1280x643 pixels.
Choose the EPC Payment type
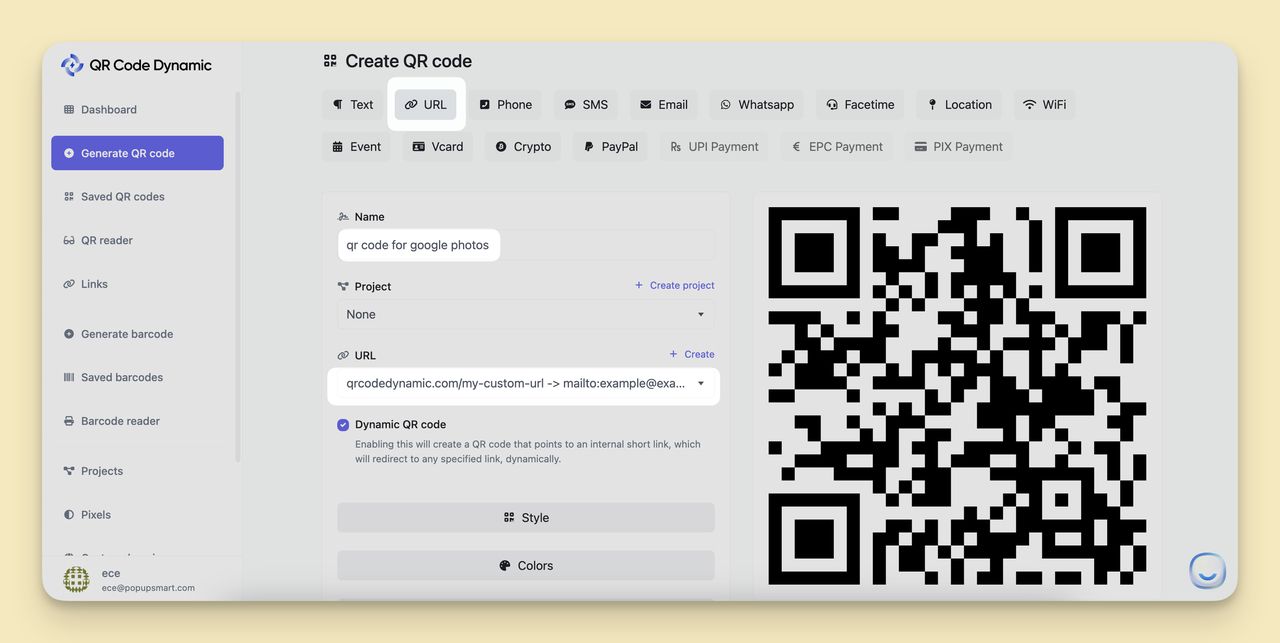[837, 147]
